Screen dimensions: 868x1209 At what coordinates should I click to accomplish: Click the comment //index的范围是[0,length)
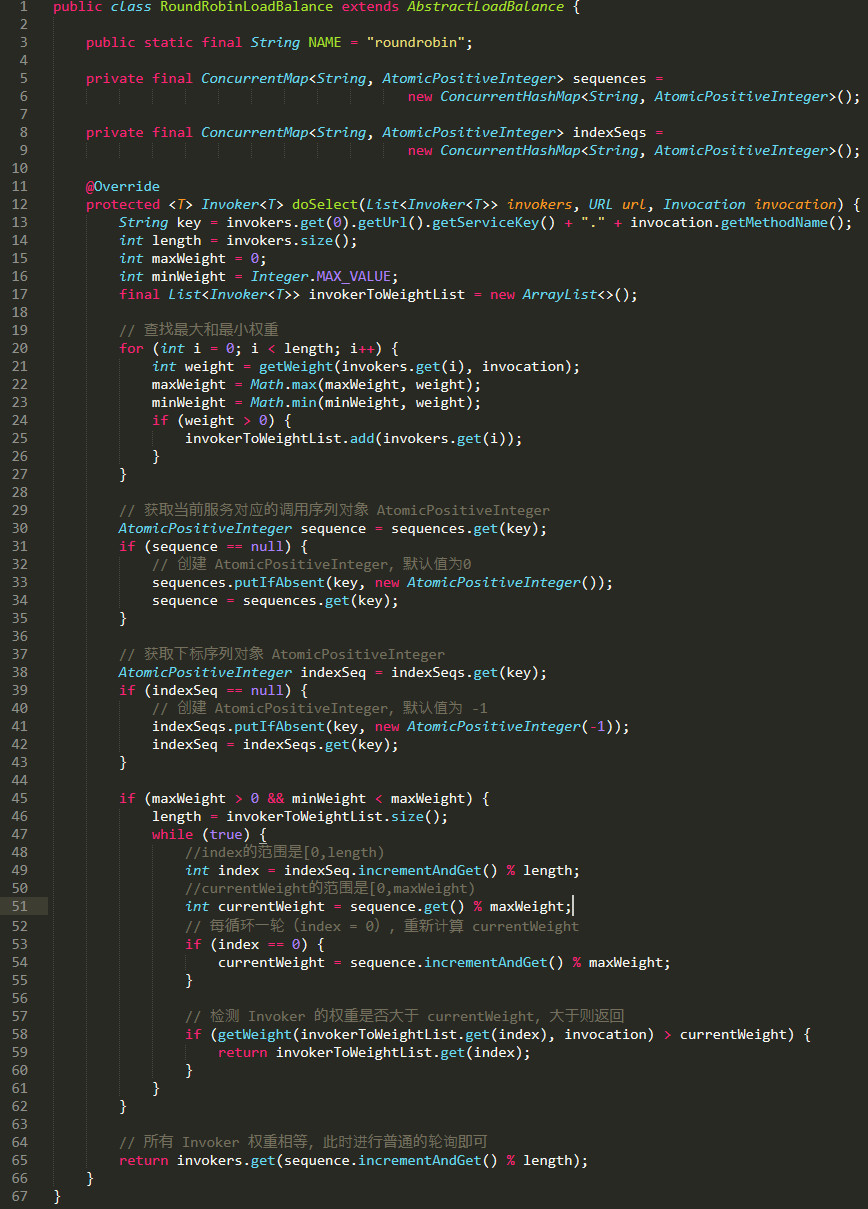click(x=284, y=853)
